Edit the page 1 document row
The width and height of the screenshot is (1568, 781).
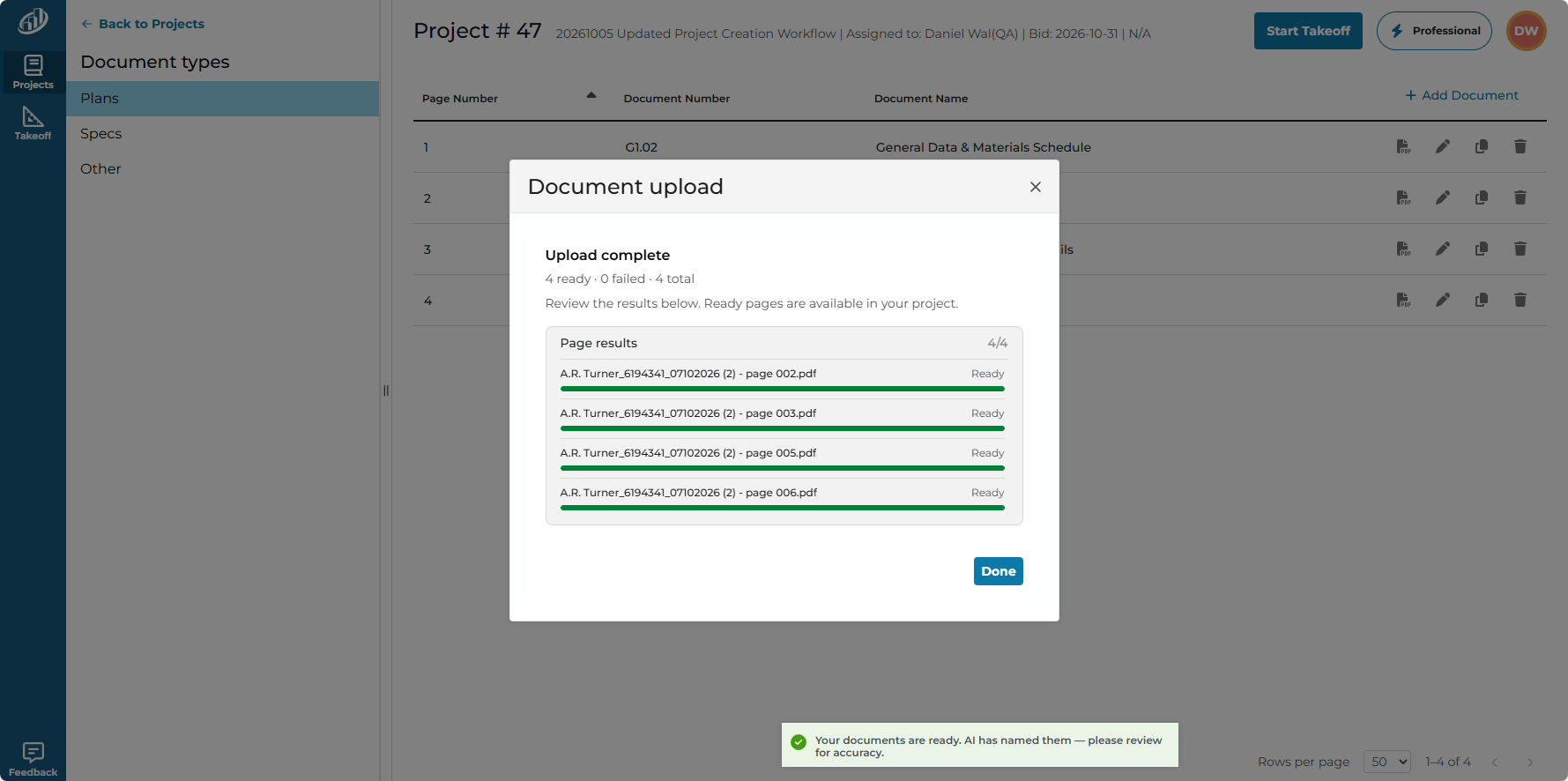pyautogui.click(x=1442, y=146)
